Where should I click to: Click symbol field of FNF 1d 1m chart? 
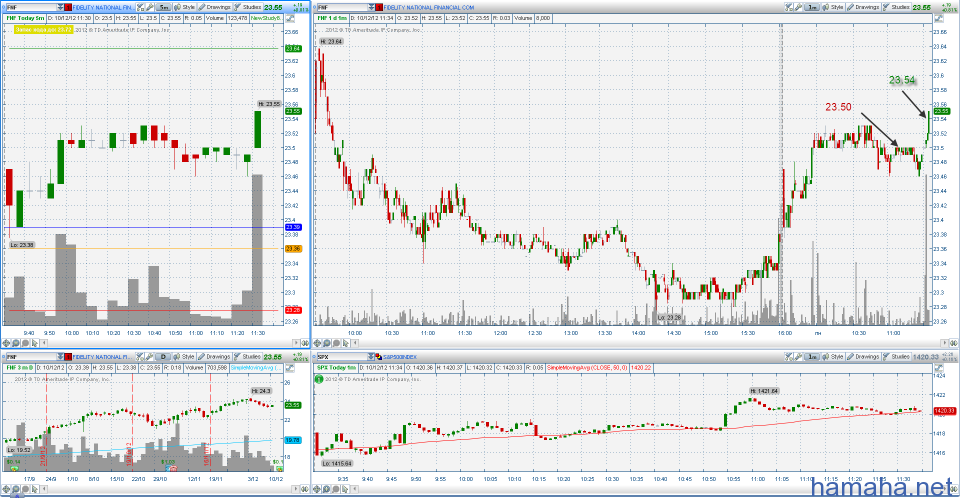click(342, 7)
